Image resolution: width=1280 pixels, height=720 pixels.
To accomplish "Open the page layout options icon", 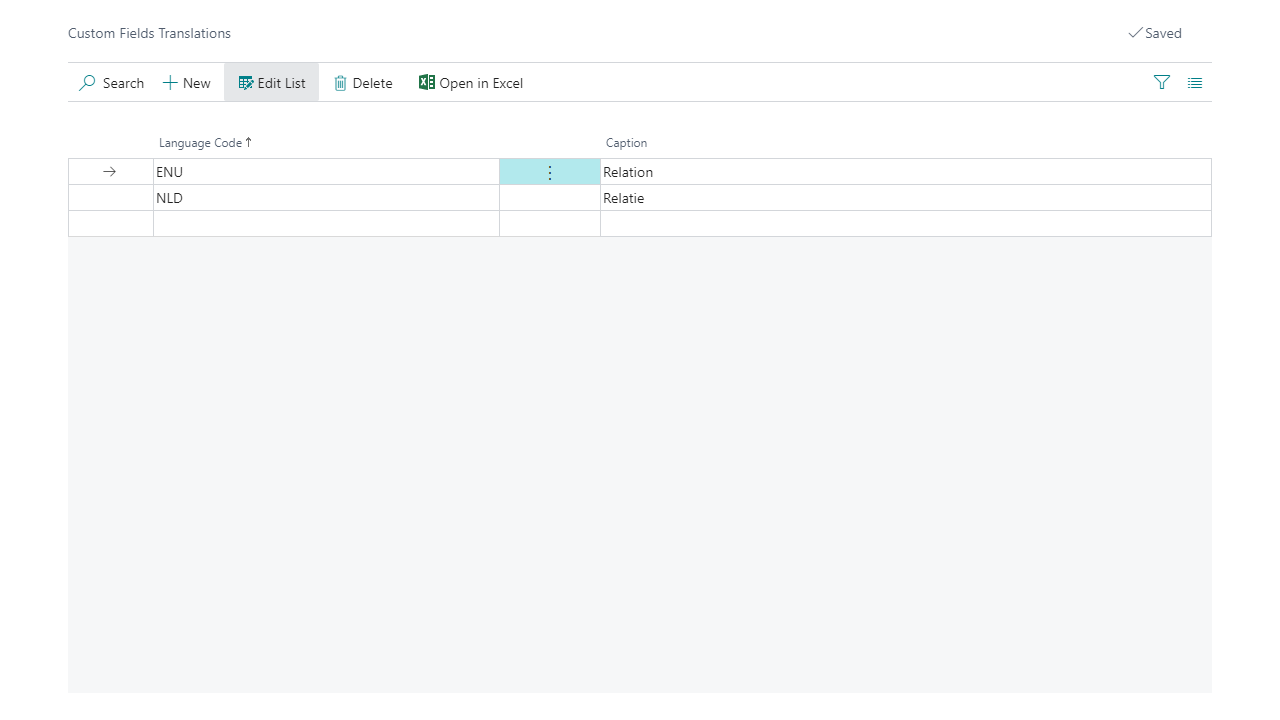I will [1194, 83].
